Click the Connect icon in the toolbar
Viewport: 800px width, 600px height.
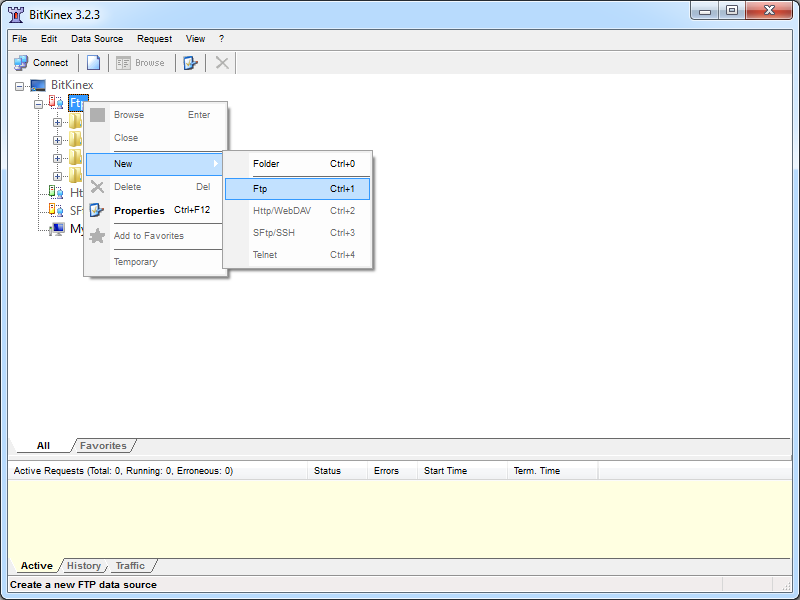tap(21, 63)
